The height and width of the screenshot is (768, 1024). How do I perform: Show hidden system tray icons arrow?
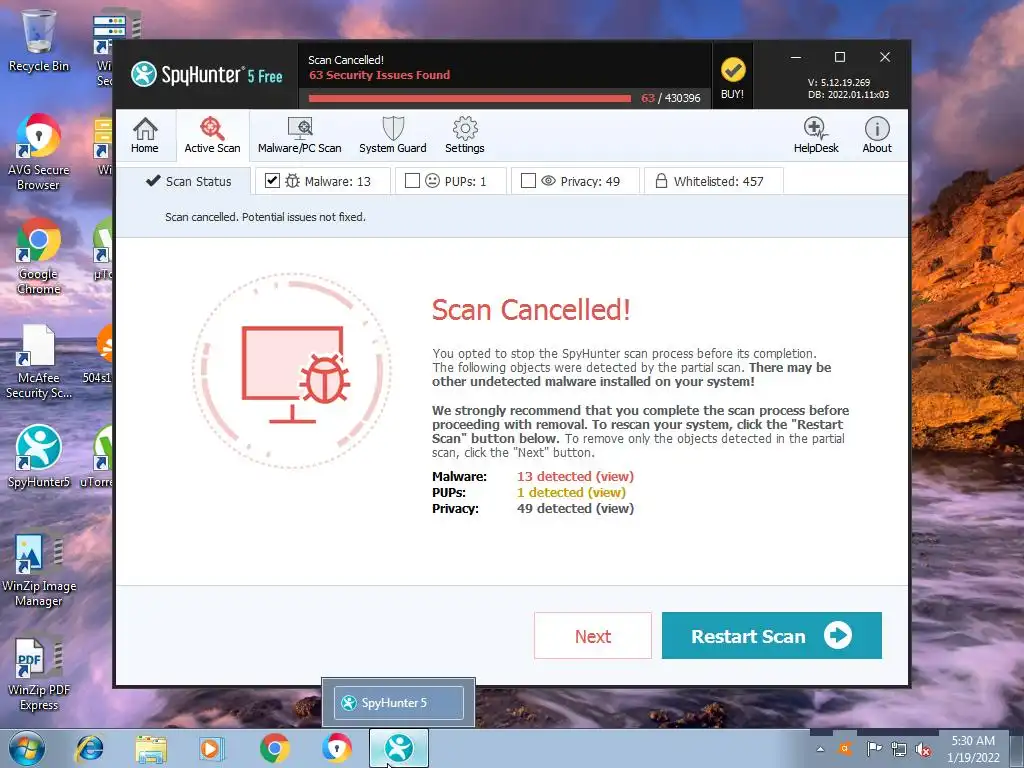pyautogui.click(x=820, y=749)
